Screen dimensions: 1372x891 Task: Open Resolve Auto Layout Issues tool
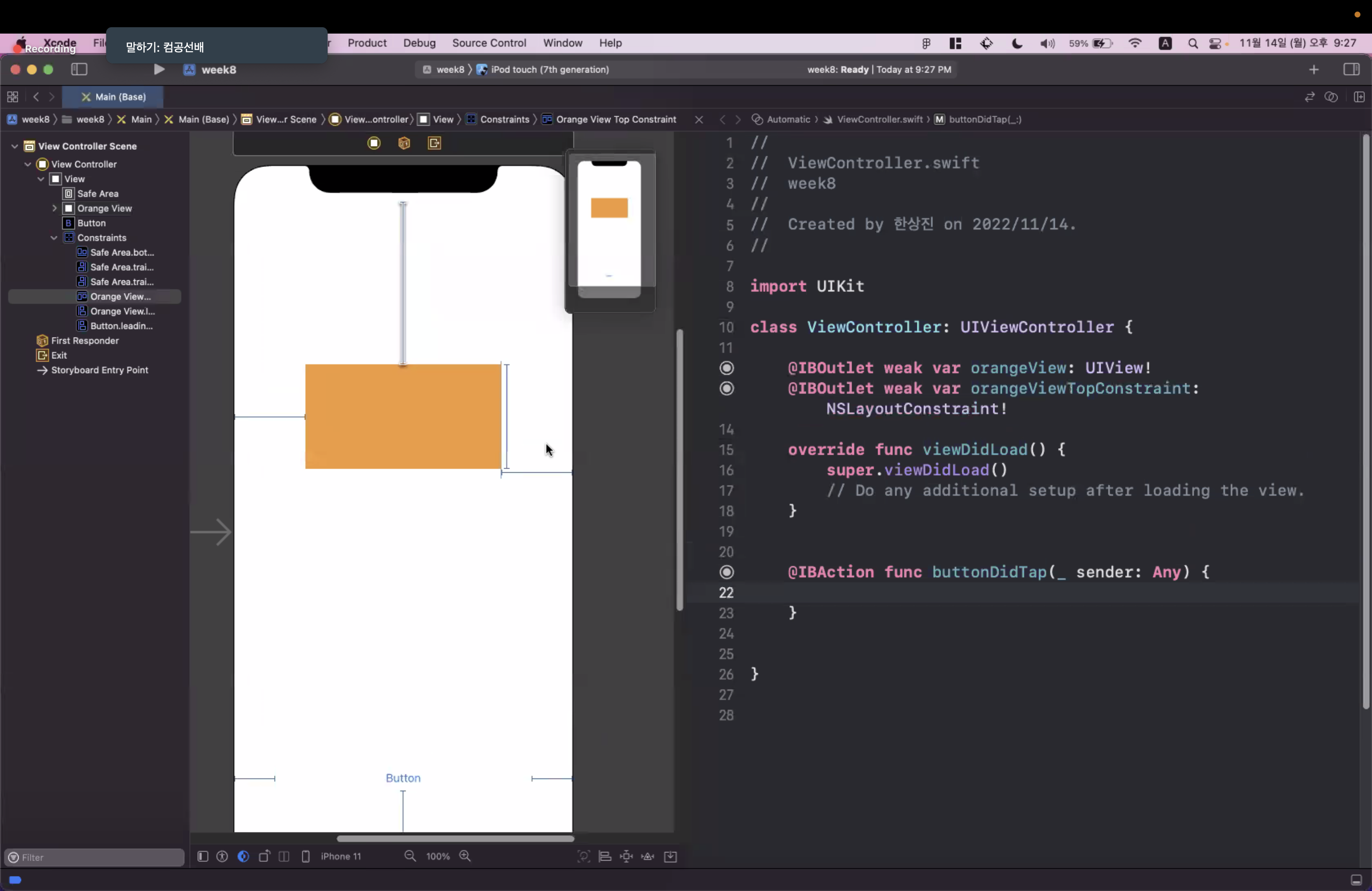coord(648,857)
